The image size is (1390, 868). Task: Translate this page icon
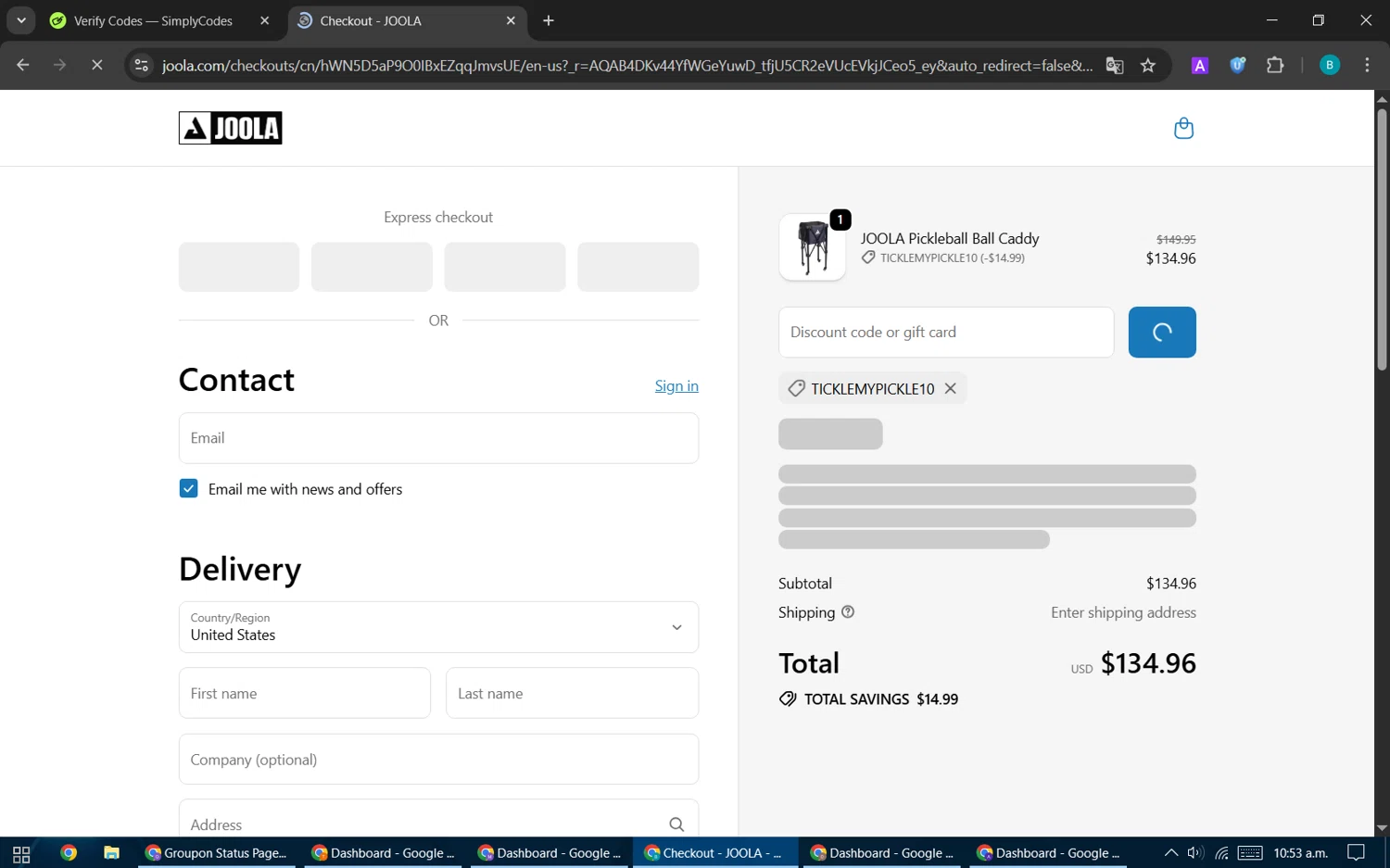[x=1115, y=65]
